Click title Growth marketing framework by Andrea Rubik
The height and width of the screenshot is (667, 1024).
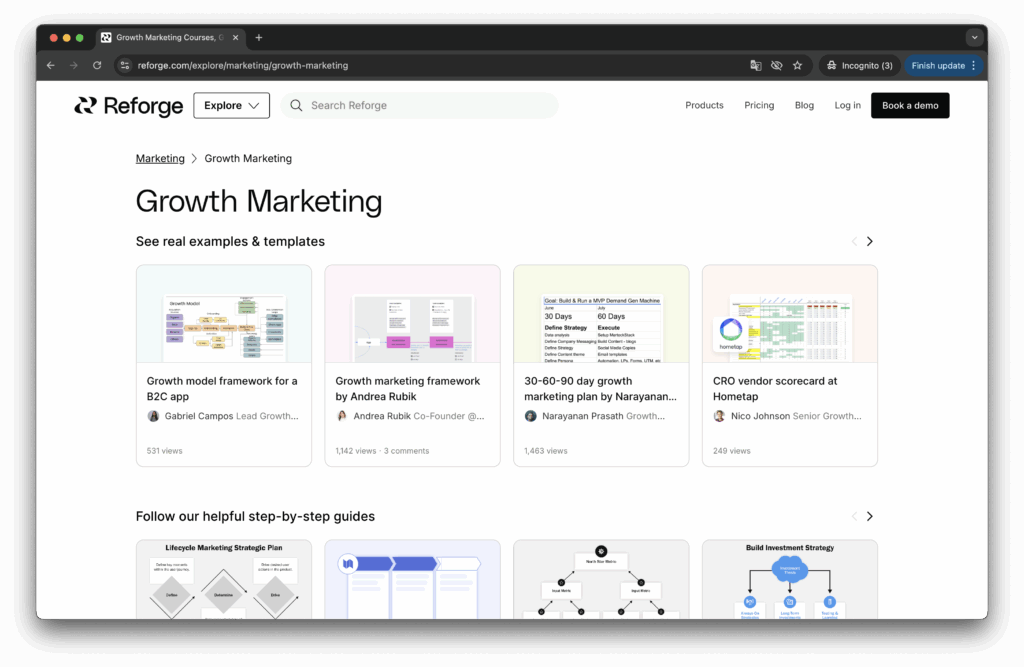coord(408,389)
